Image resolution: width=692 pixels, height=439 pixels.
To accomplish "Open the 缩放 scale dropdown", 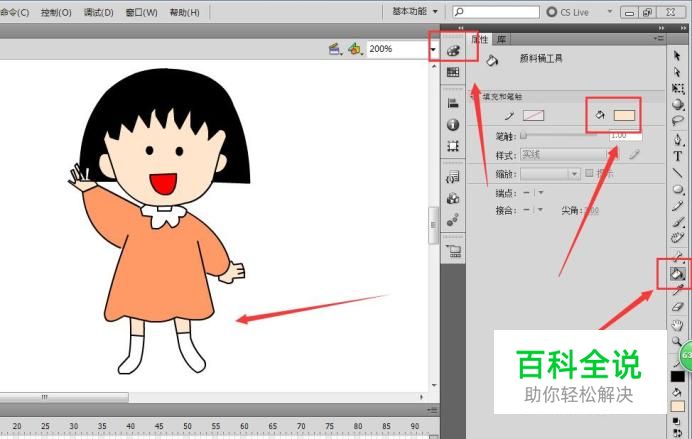I will [x=550, y=173].
